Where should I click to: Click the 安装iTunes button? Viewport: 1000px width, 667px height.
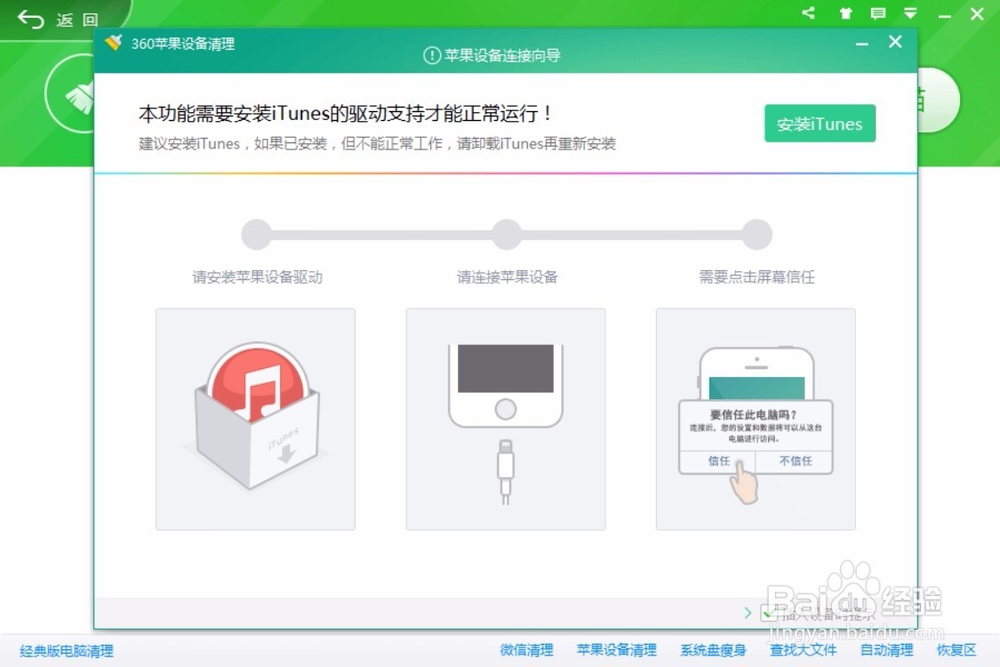(x=820, y=124)
